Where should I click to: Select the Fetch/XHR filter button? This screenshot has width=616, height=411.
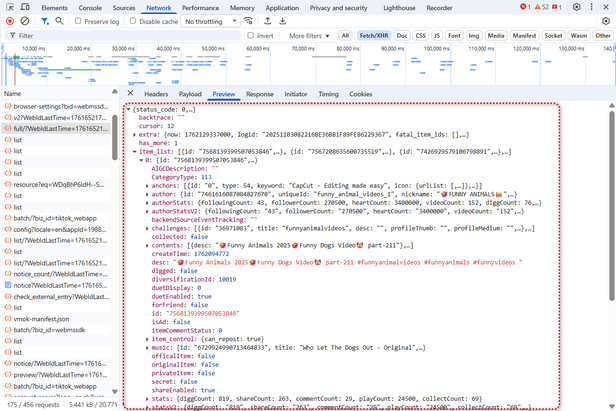373,35
